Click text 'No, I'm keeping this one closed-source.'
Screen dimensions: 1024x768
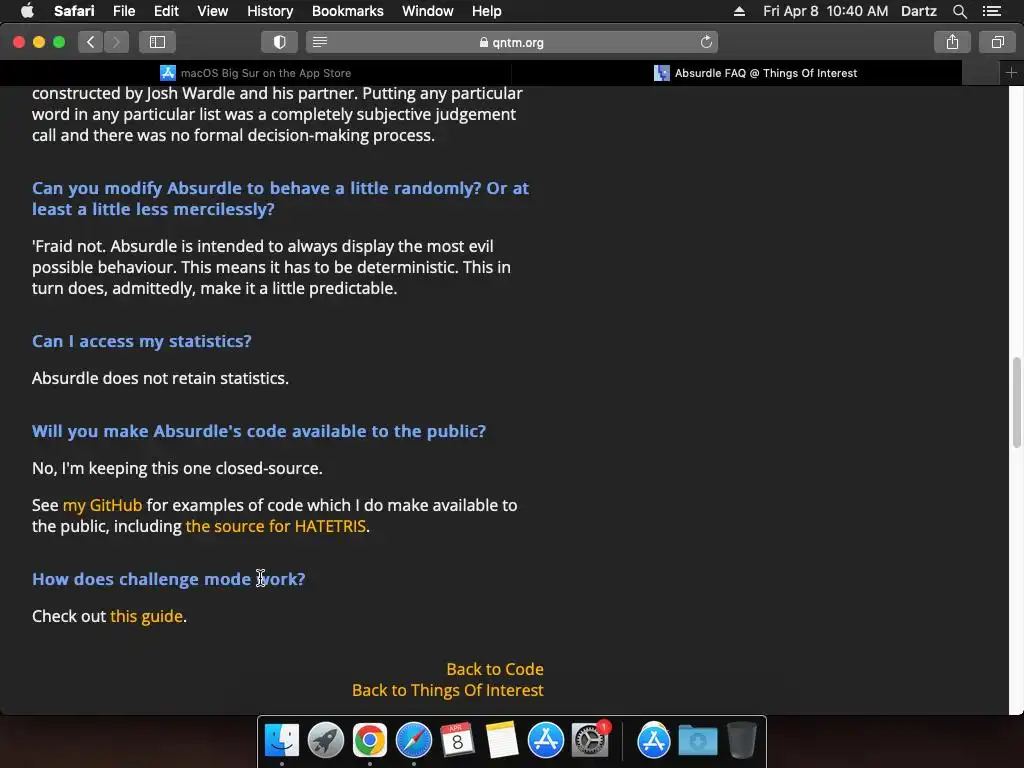(177, 468)
